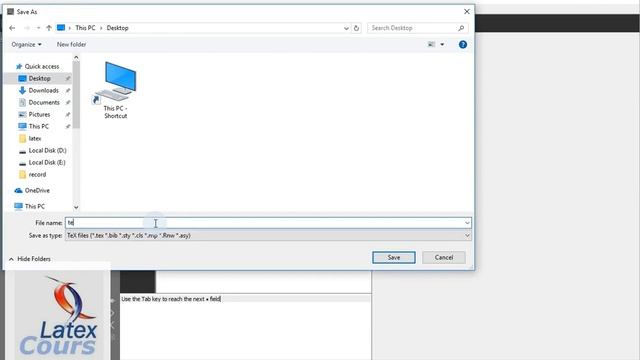Create a New folder
640x360 pixels.
pos(71,44)
